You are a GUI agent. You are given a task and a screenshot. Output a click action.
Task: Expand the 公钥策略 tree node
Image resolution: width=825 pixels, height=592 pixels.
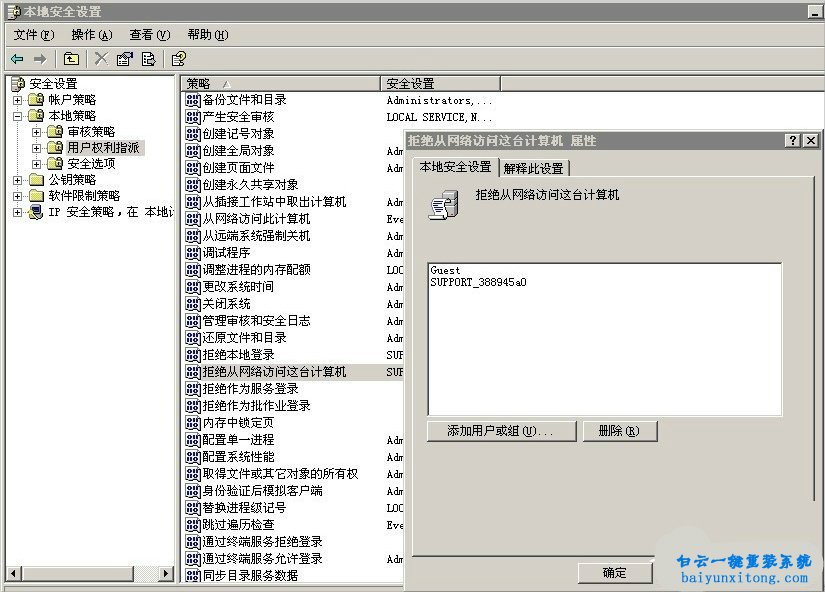tap(20, 179)
